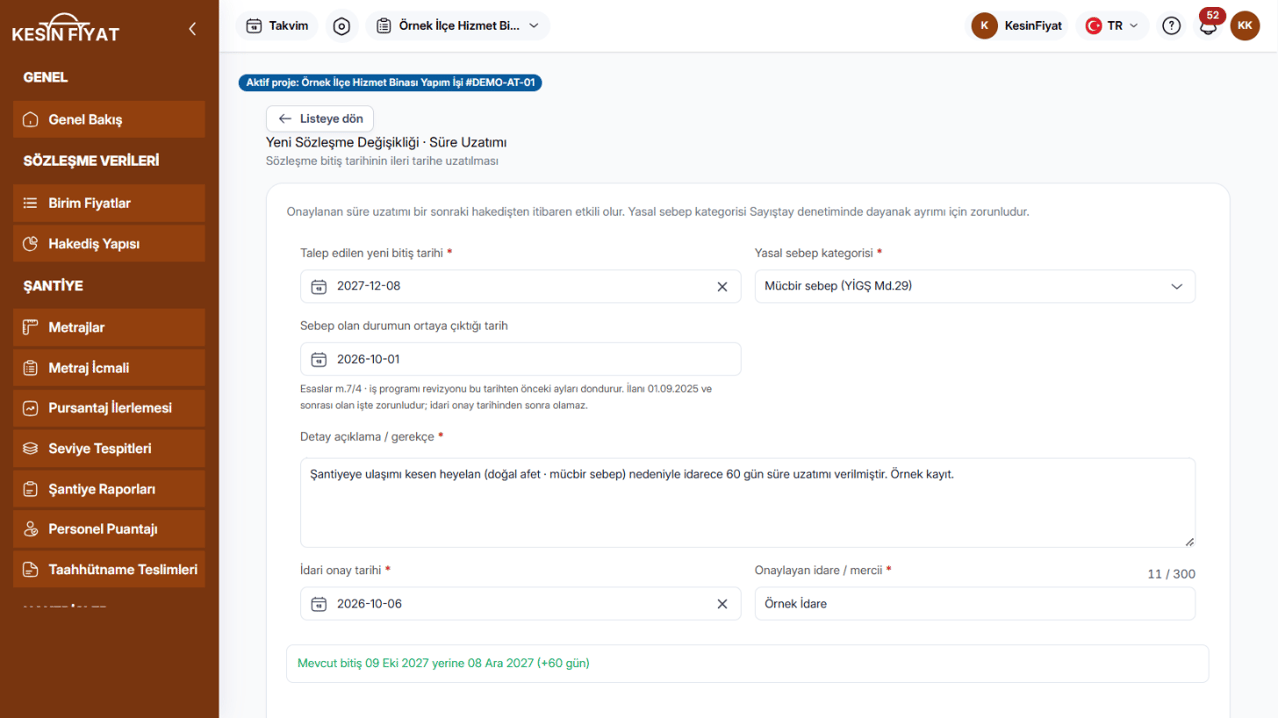Viewport: 1278px width, 718px height.
Task: Open the Yasal sebep kategorisi dropdown
Action: (x=975, y=287)
